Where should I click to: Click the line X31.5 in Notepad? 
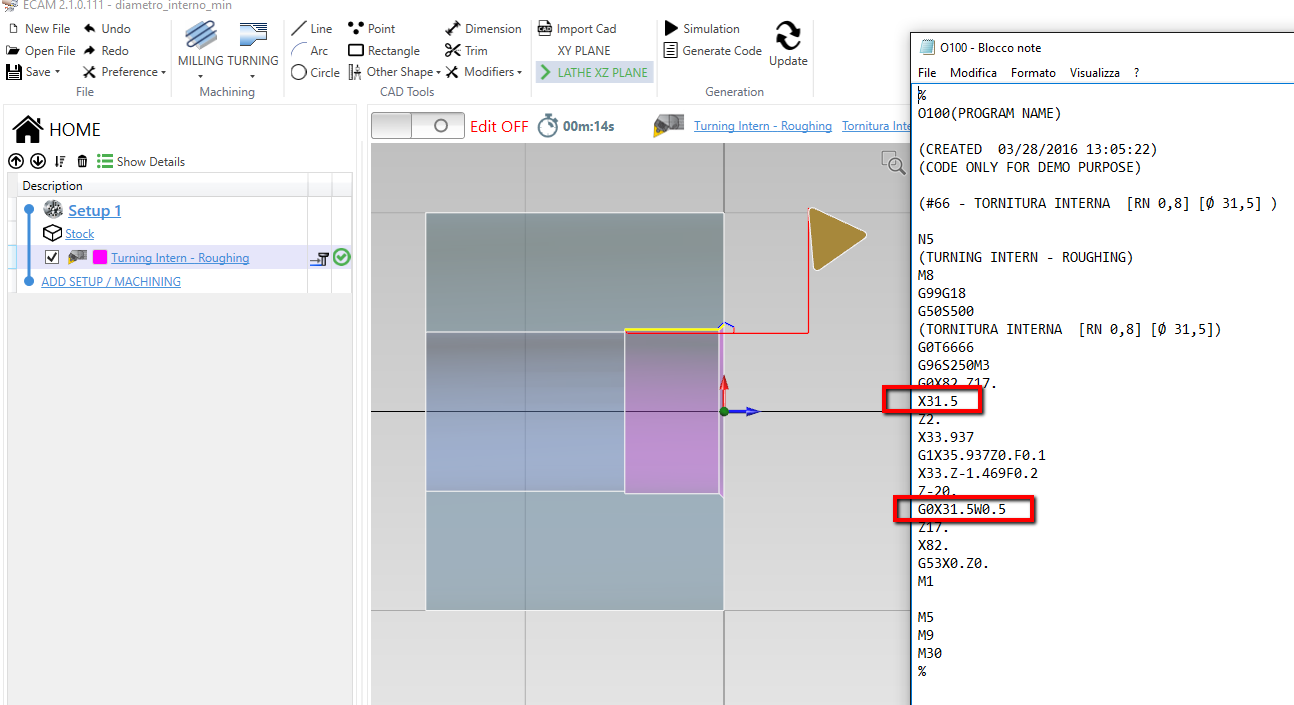point(938,401)
